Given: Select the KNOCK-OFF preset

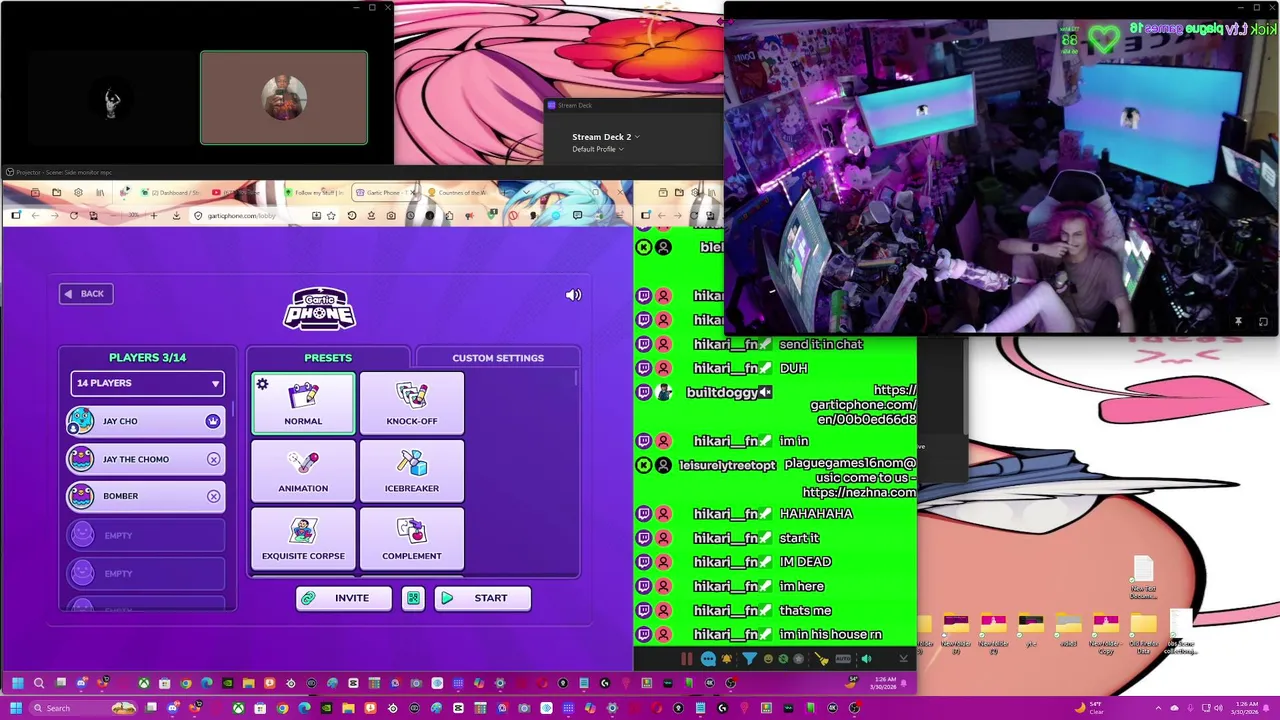Looking at the screenshot, I should click(412, 402).
